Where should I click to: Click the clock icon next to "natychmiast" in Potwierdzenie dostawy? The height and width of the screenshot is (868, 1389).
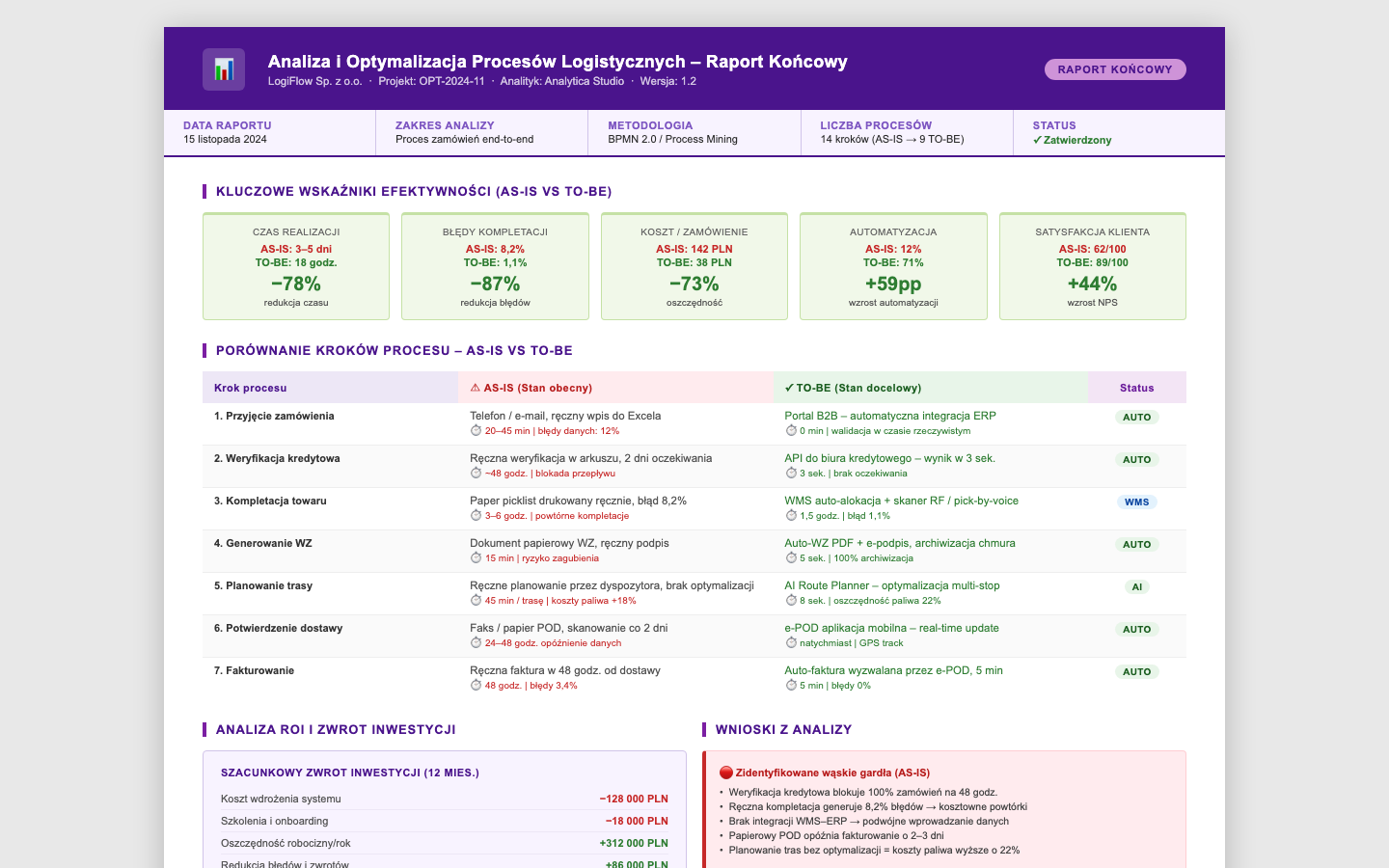pyautogui.click(x=789, y=643)
